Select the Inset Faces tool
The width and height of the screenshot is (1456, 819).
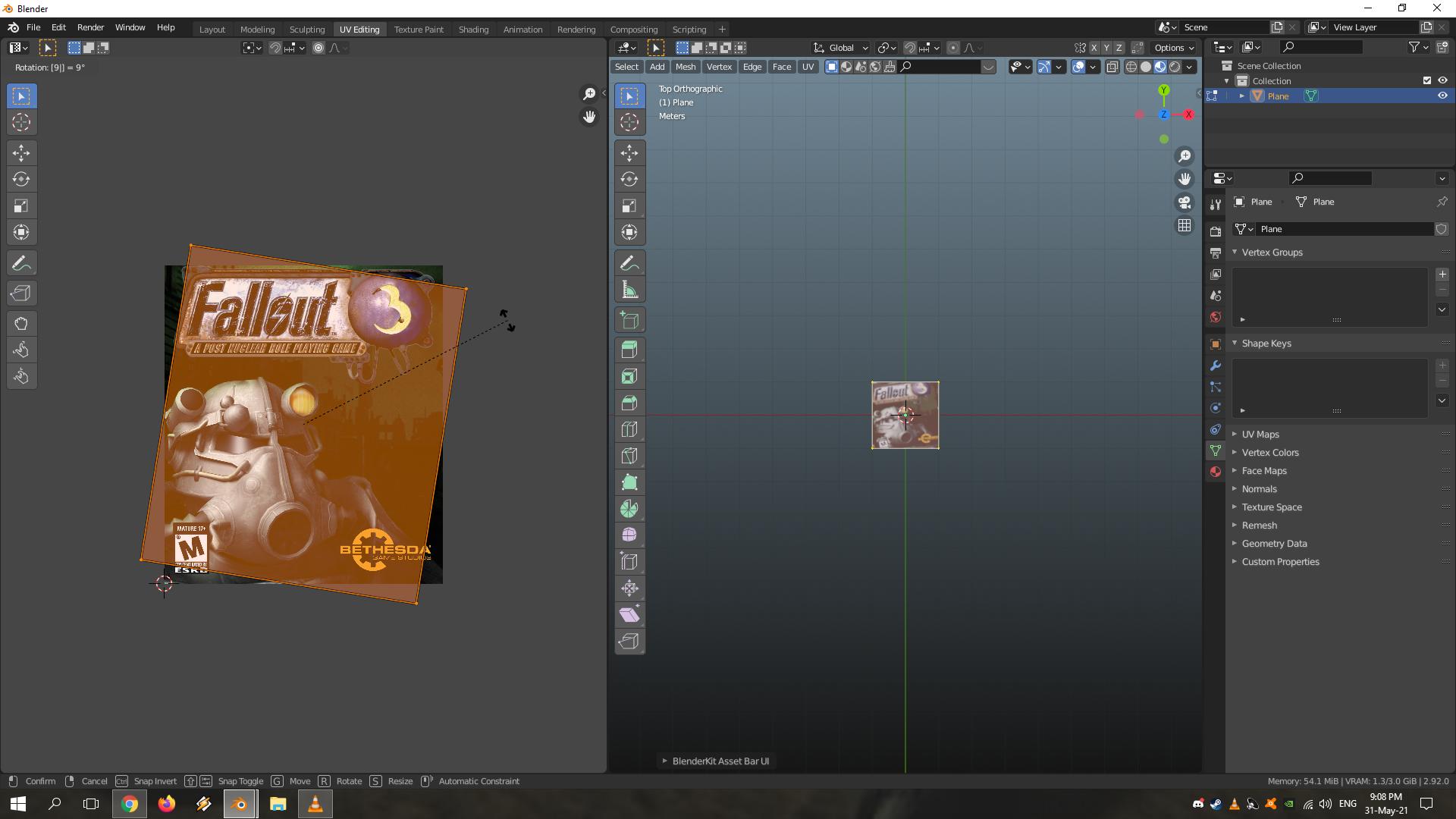(629, 376)
